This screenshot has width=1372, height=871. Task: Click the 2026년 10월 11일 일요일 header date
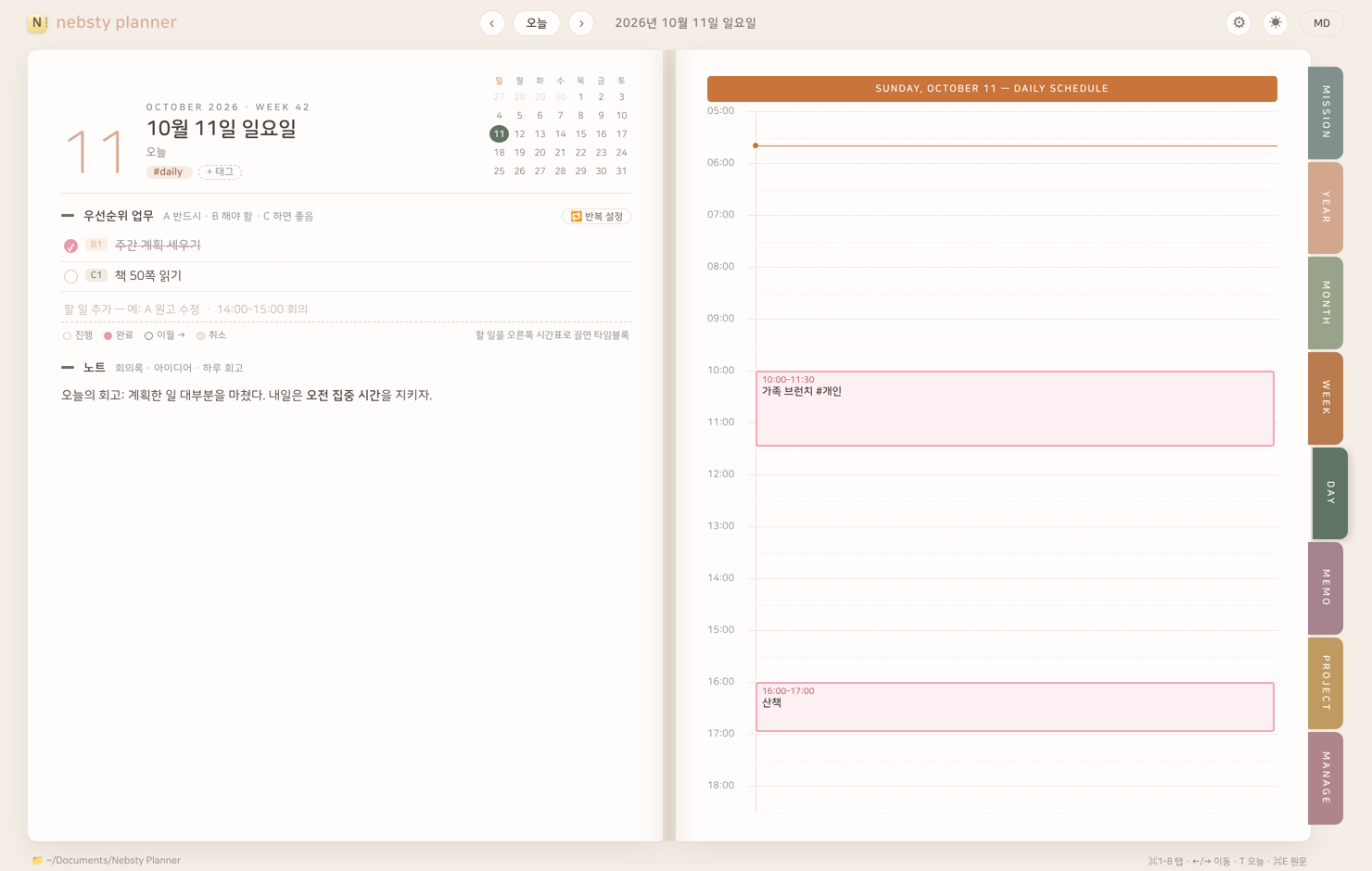pos(685,23)
